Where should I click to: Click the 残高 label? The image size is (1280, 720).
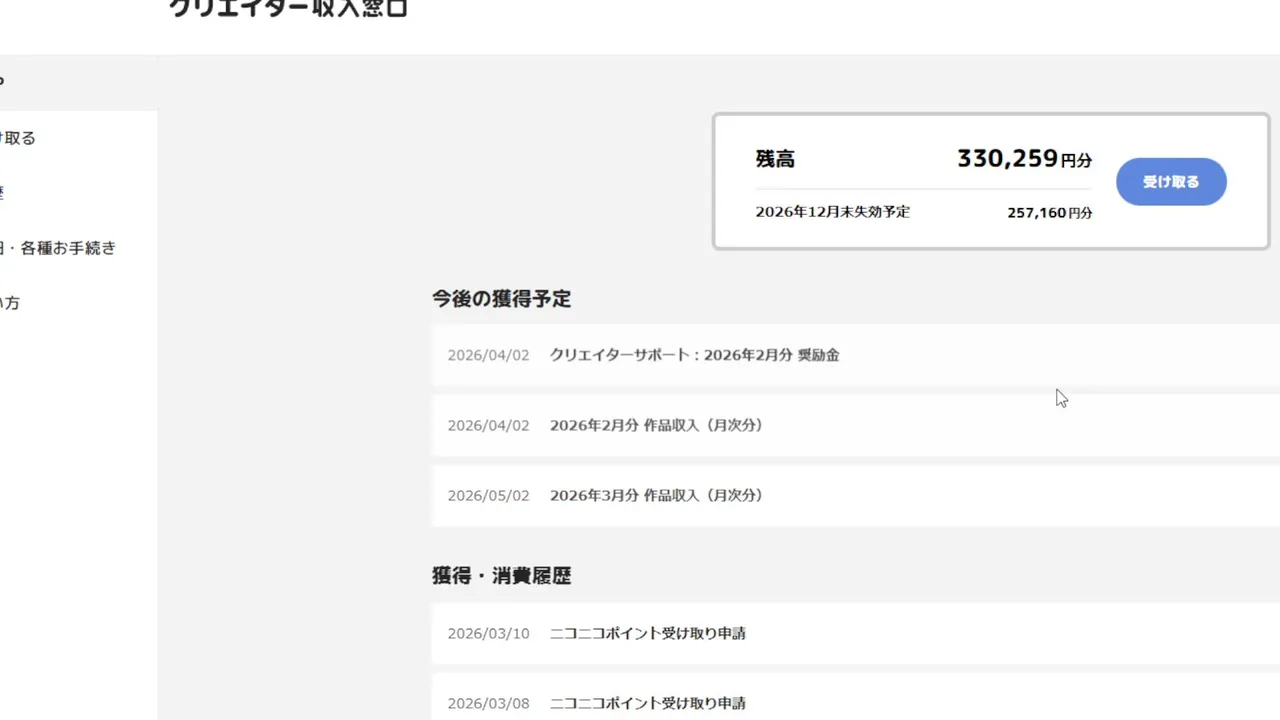pos(775,159)
